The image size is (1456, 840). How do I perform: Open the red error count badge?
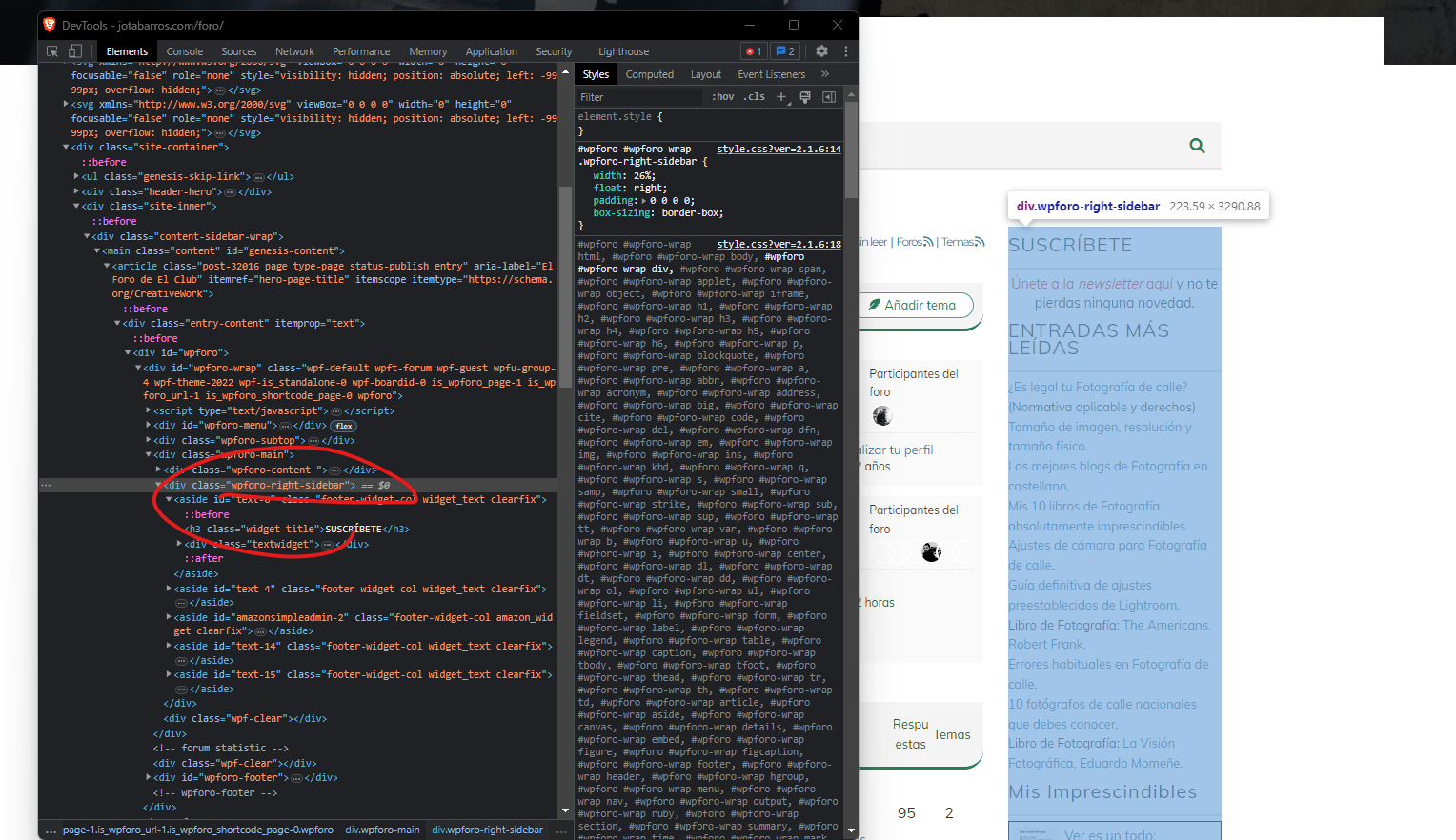coord(754,51)
